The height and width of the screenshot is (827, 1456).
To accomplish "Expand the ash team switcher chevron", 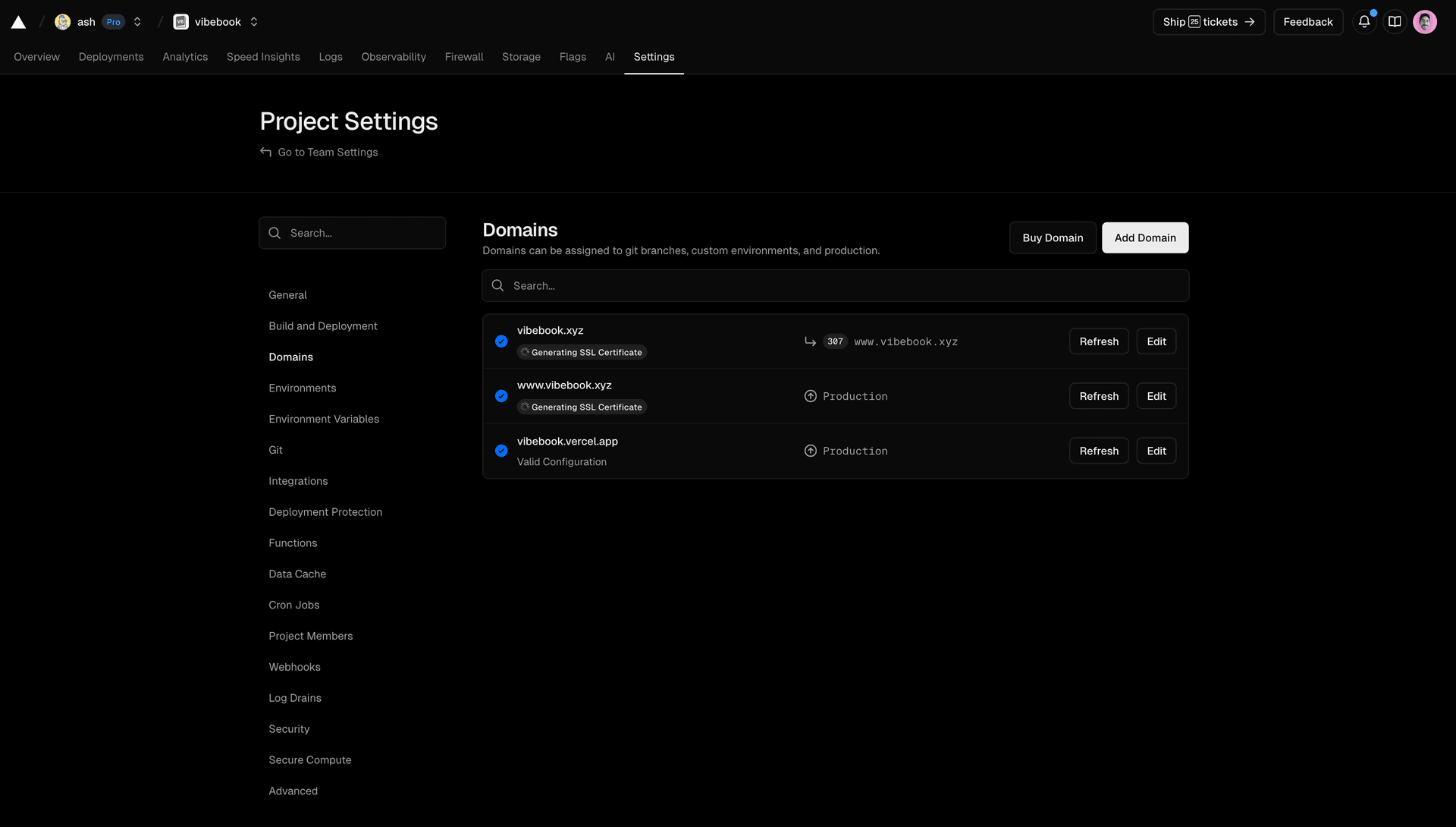I will [137, 22].
